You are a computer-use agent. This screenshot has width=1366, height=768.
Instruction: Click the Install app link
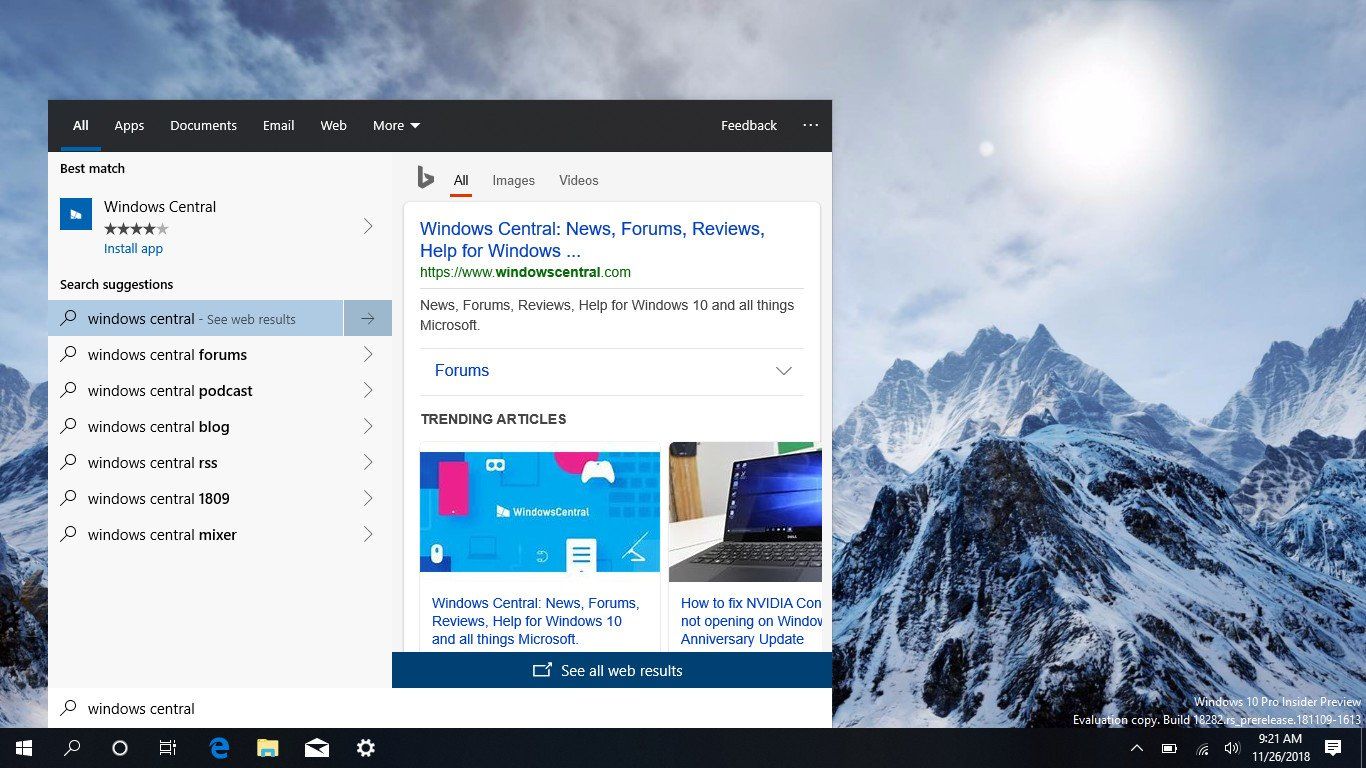[133, 248]
